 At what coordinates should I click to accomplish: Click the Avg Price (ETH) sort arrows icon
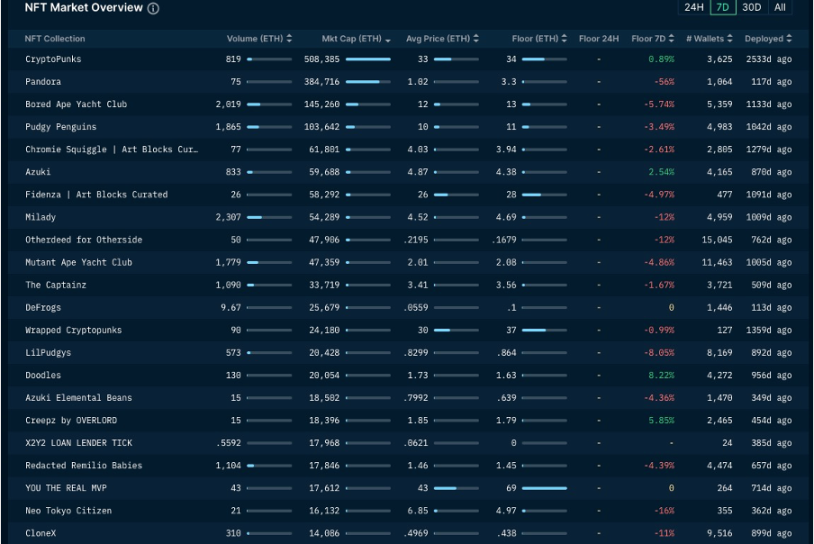[x=475, y=39]
